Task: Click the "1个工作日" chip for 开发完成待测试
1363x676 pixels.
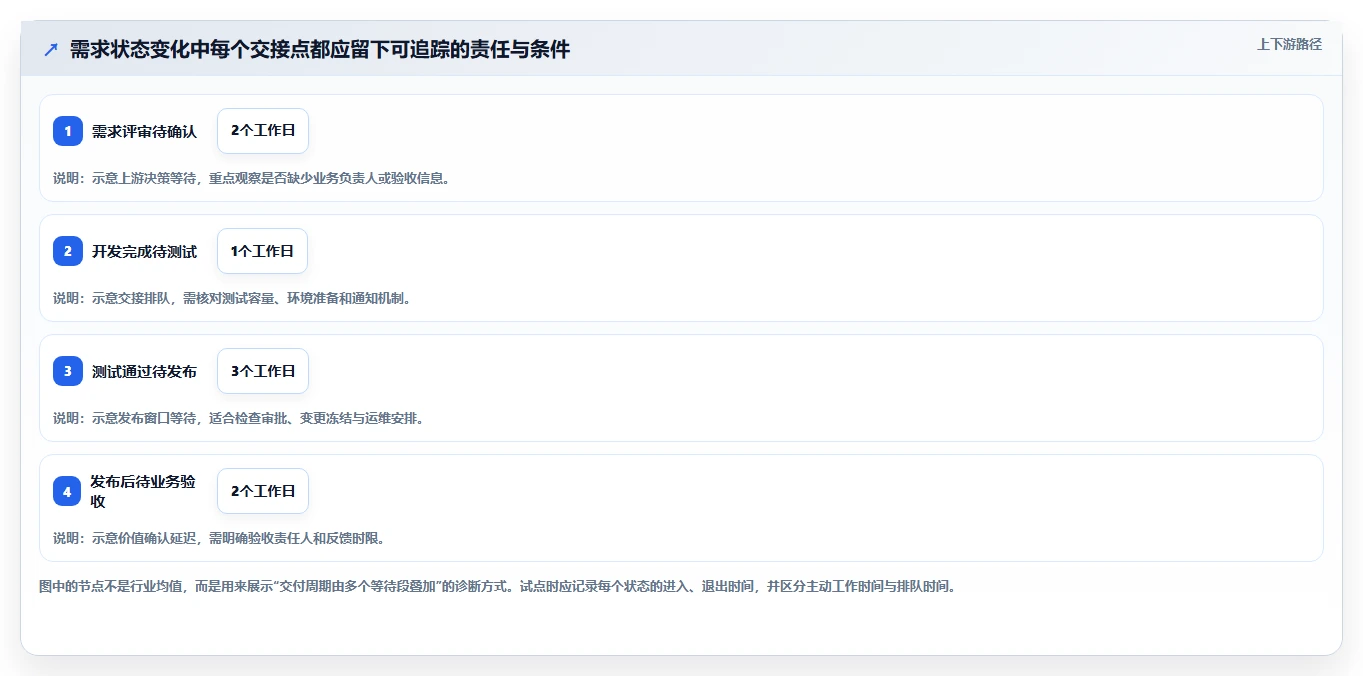Action: (262, 251)
